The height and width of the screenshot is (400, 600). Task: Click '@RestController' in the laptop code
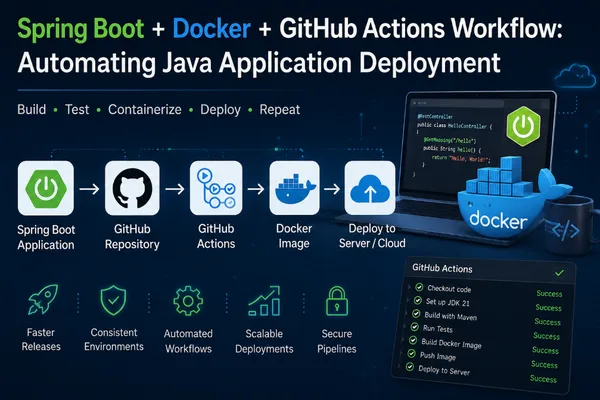435,116
